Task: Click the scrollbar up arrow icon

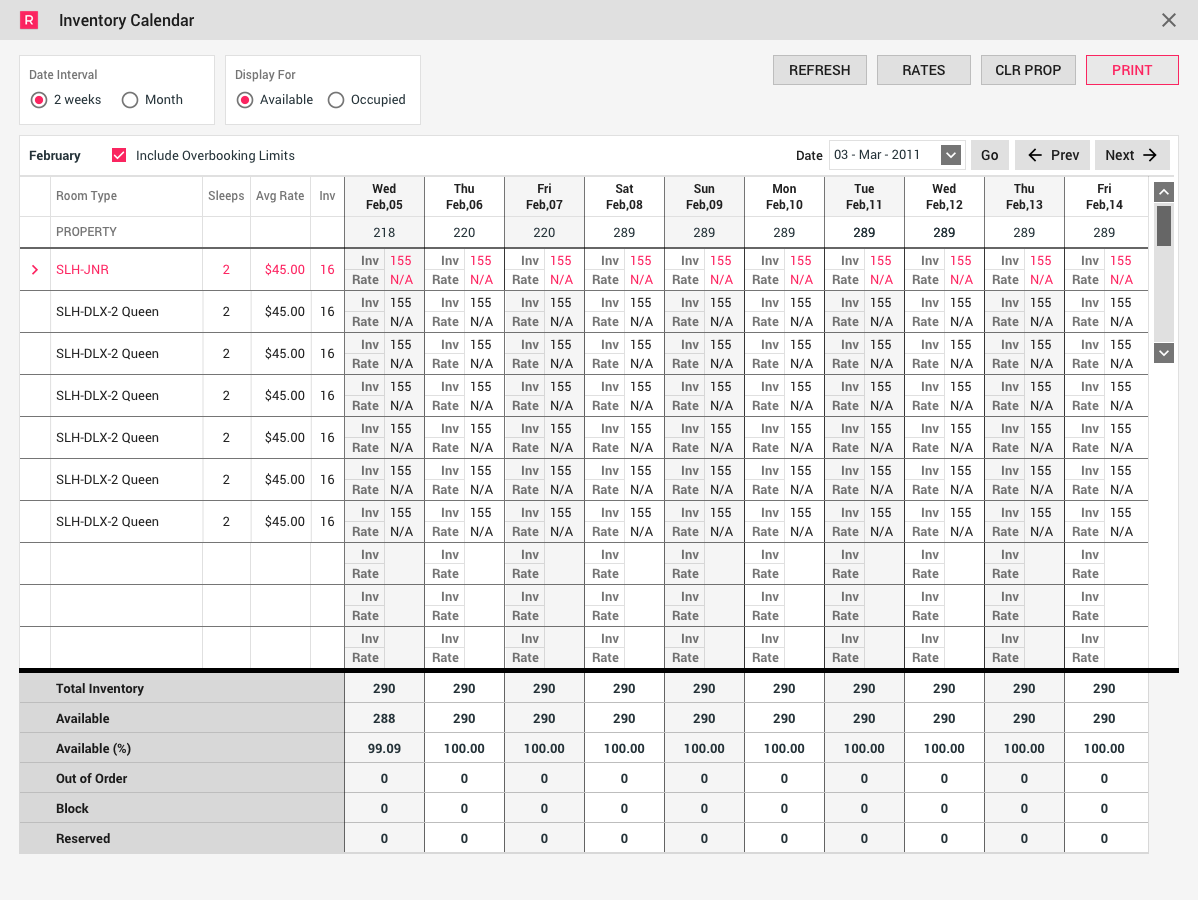Action: pyautogui.click(x=1163, y=190)
